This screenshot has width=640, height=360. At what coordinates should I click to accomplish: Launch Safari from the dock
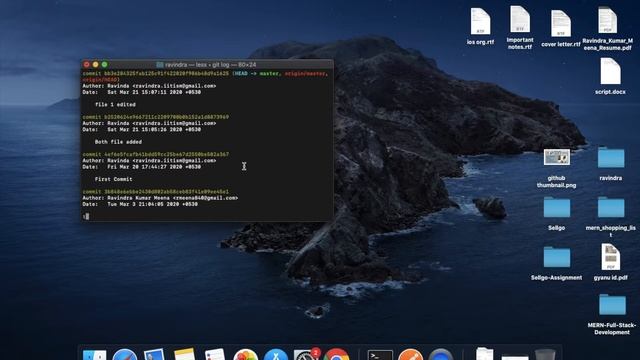[x=124, y=355]
